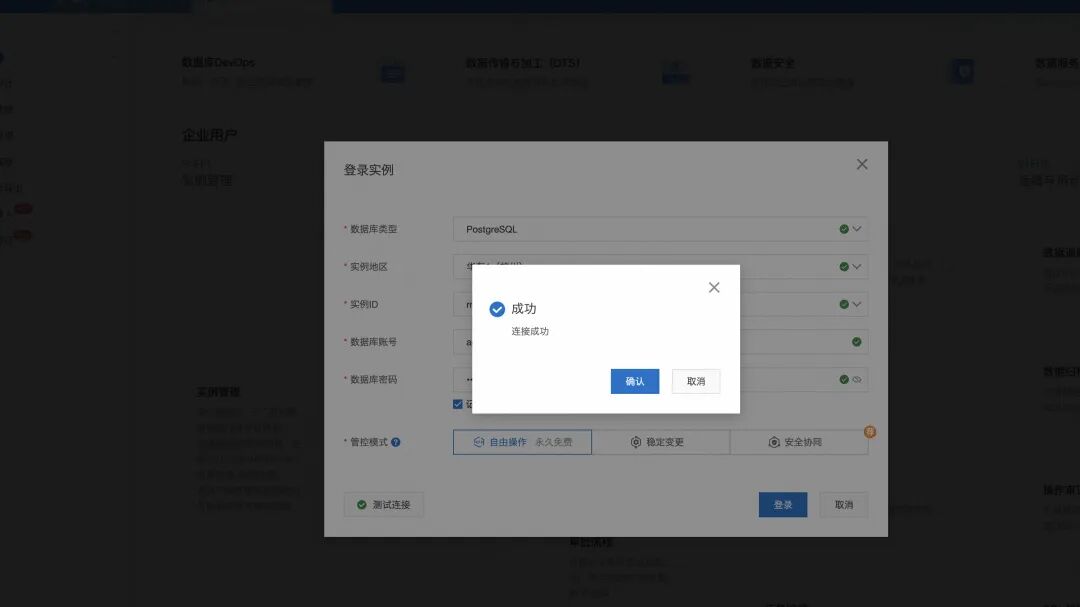Select the 安全协同 control mode

click(799, 442)
